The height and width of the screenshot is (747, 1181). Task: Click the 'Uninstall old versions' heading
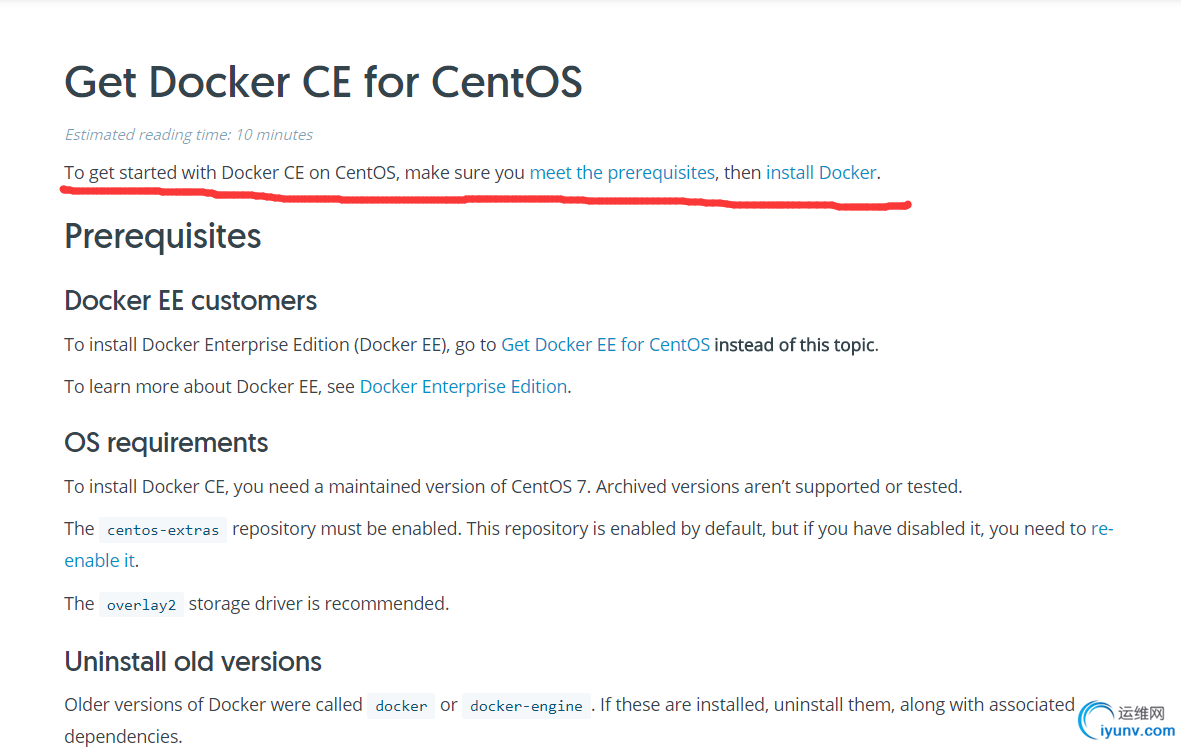pos(193,661)
